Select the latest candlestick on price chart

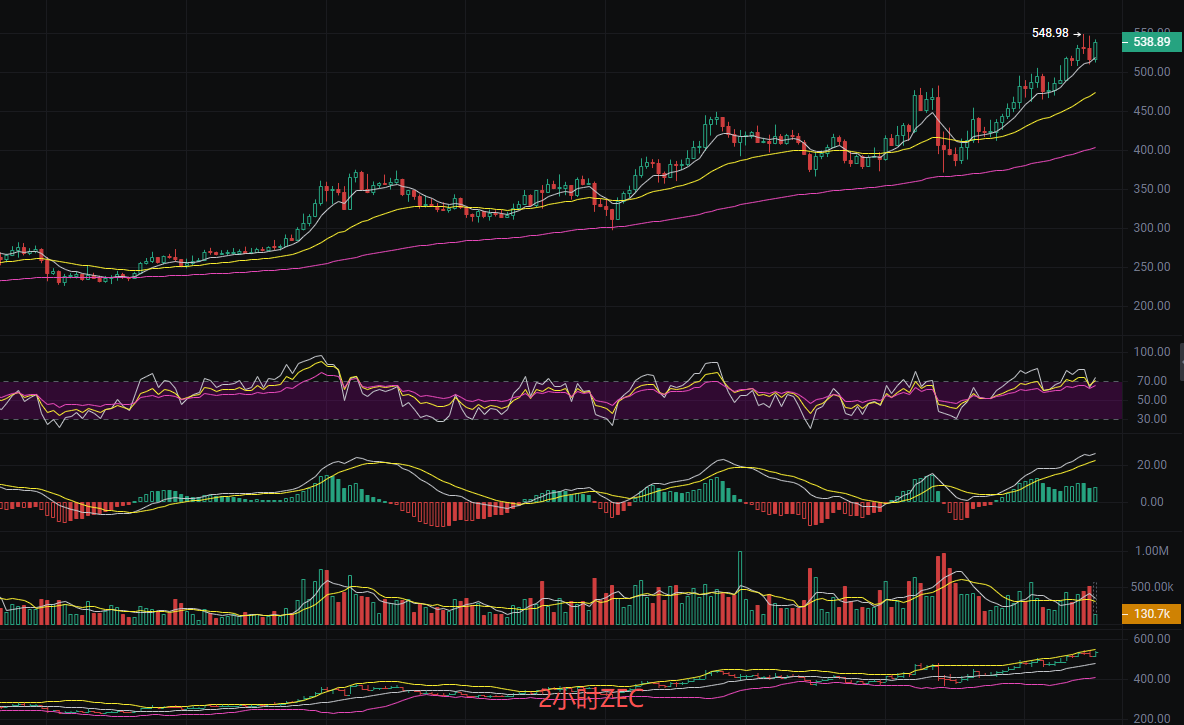pos(1096,50)
